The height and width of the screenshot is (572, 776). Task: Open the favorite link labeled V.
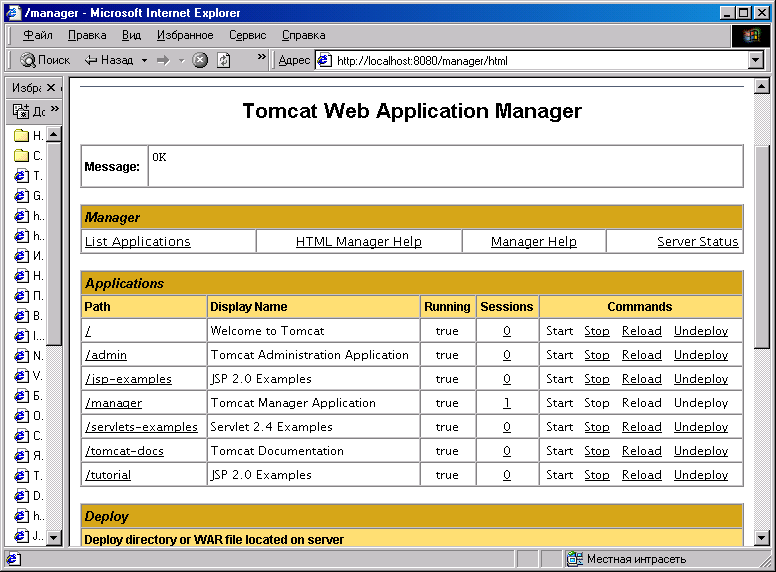click(x=29, y=376)
